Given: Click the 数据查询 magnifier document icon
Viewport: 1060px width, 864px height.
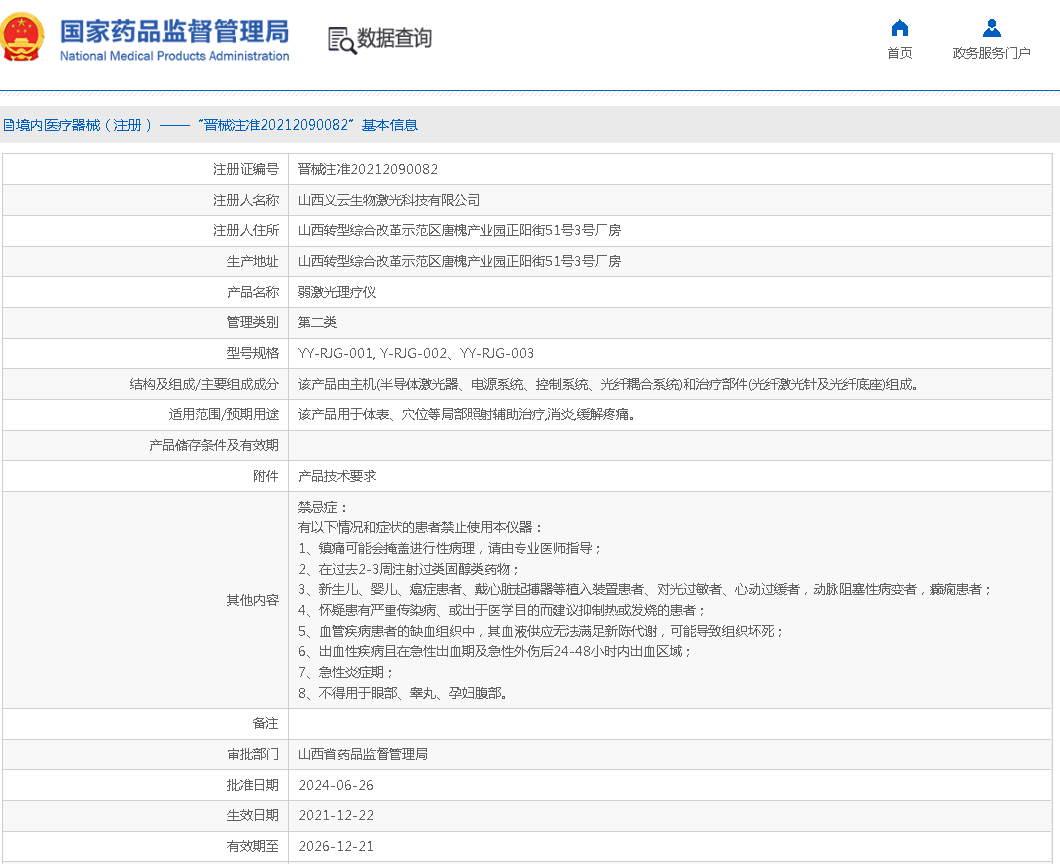Looking at the screenshot, I should (x=341, y=40).
